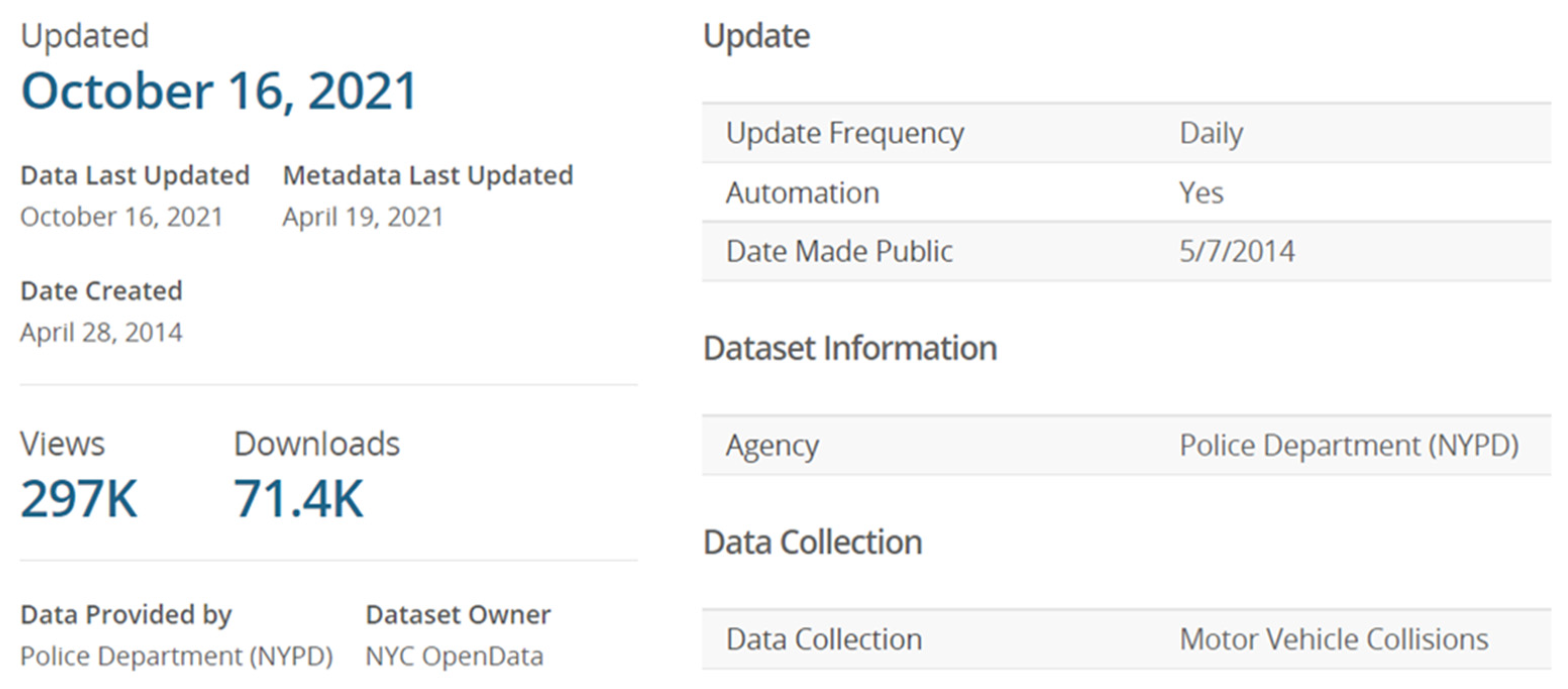Select the April 28, 2014 creation date
The image size is (1568, 689).
pos(101,332)
